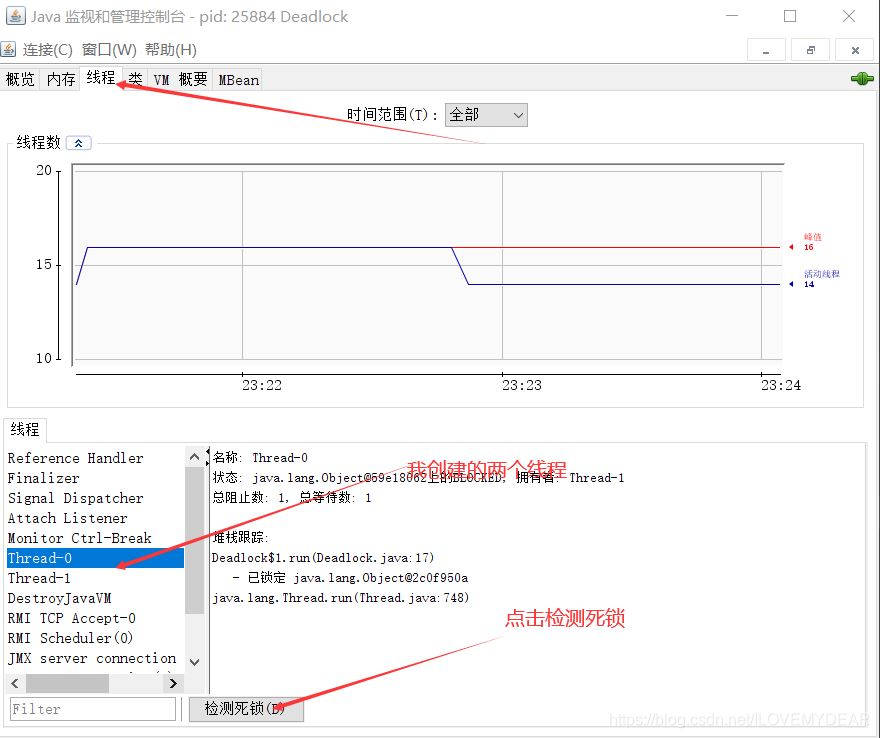
Task: Switch to the MBean tab
Action: tap(239, 80)
